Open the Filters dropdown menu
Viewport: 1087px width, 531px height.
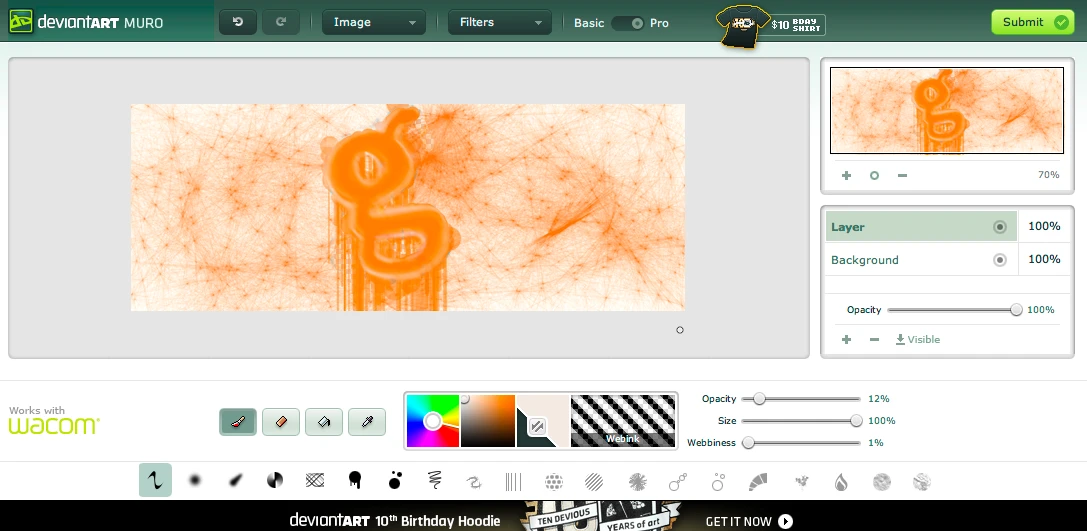tap(500, 22)
